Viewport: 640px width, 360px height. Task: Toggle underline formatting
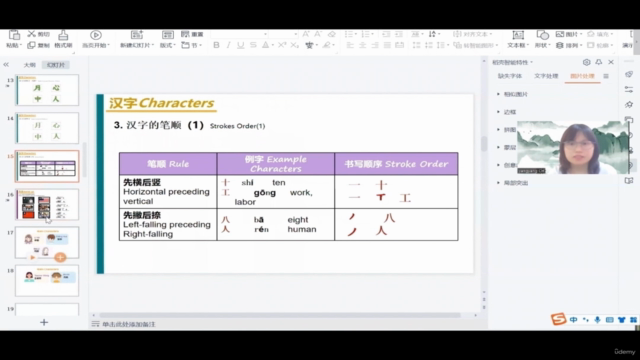(x=241, y=45)
